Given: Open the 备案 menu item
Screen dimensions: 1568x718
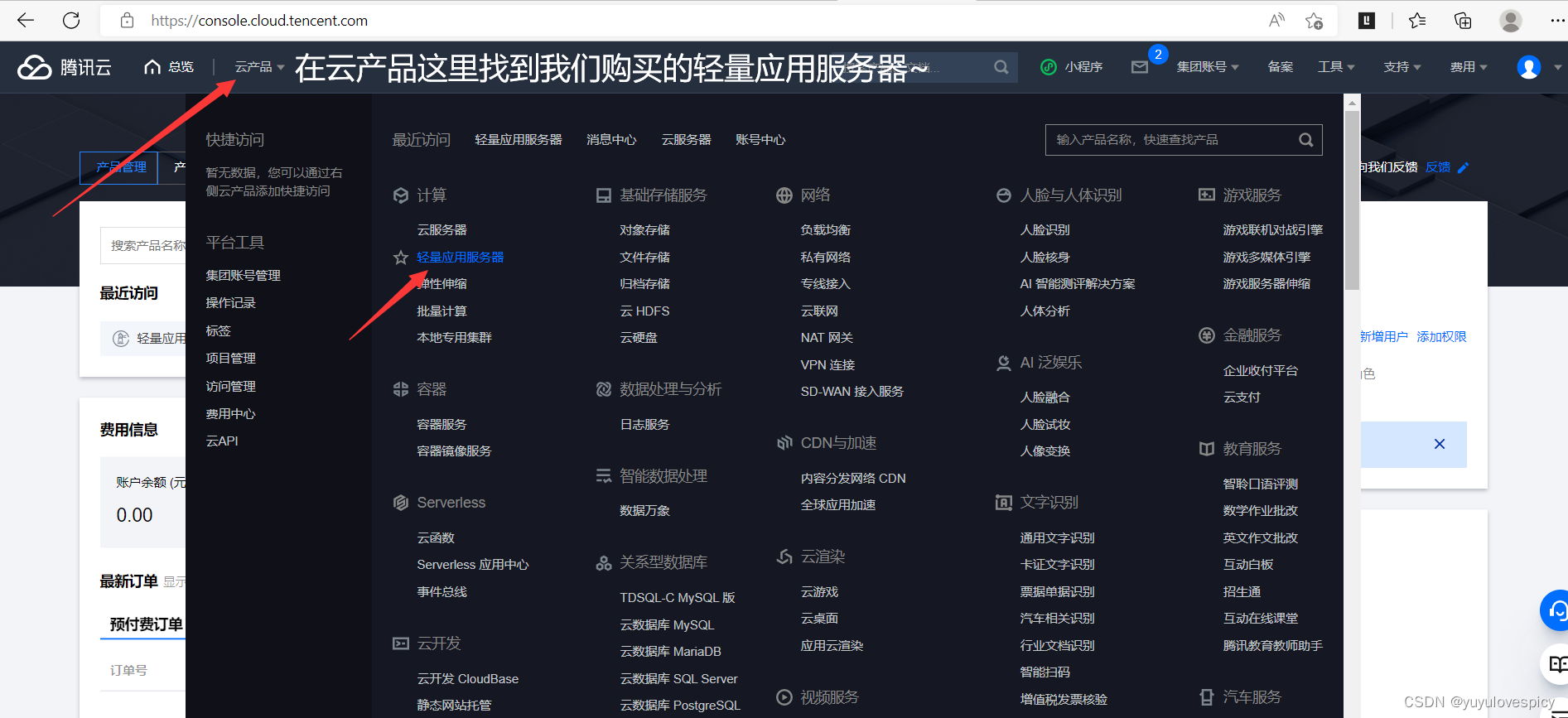Looking at the screenshot, I should click(1281, 67).
